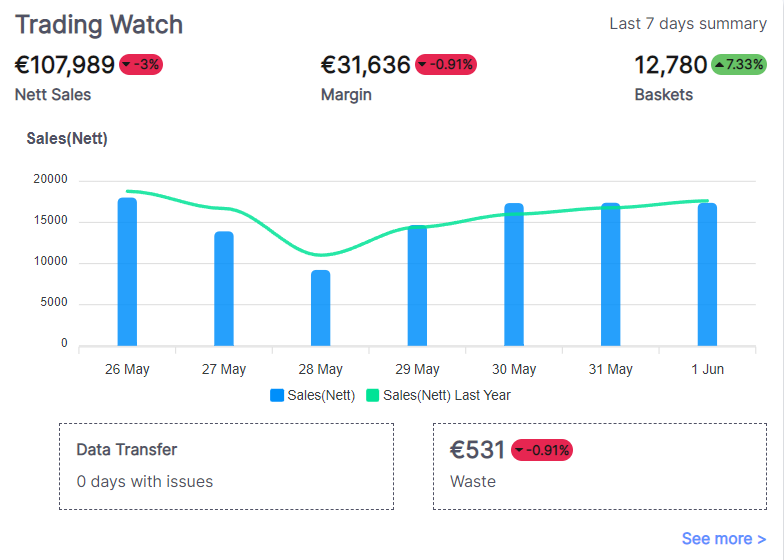Open the Waste €531 card

coord(600,466)
